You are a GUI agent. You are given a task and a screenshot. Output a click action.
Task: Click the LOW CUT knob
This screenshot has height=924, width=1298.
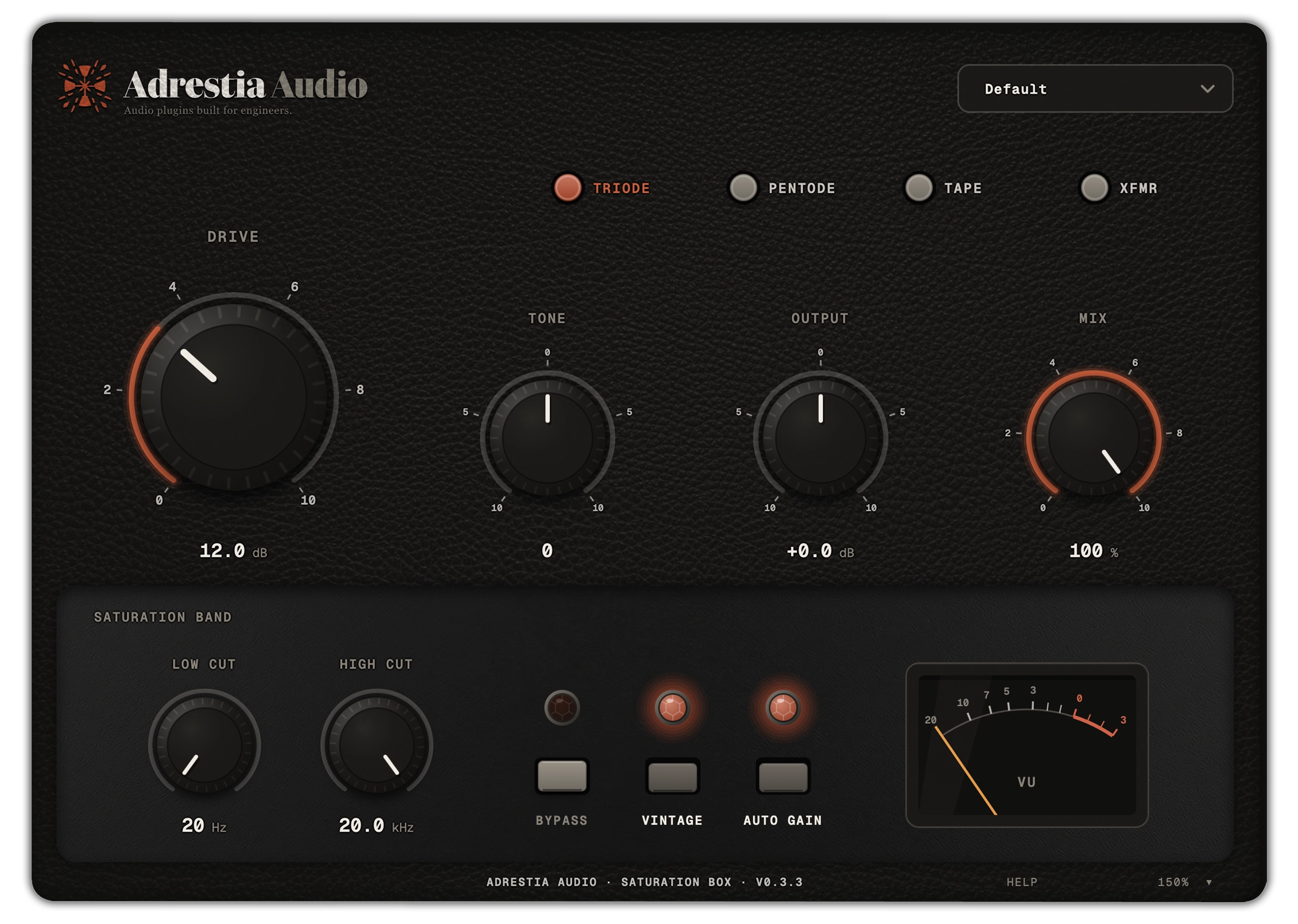tap(204, 745)
